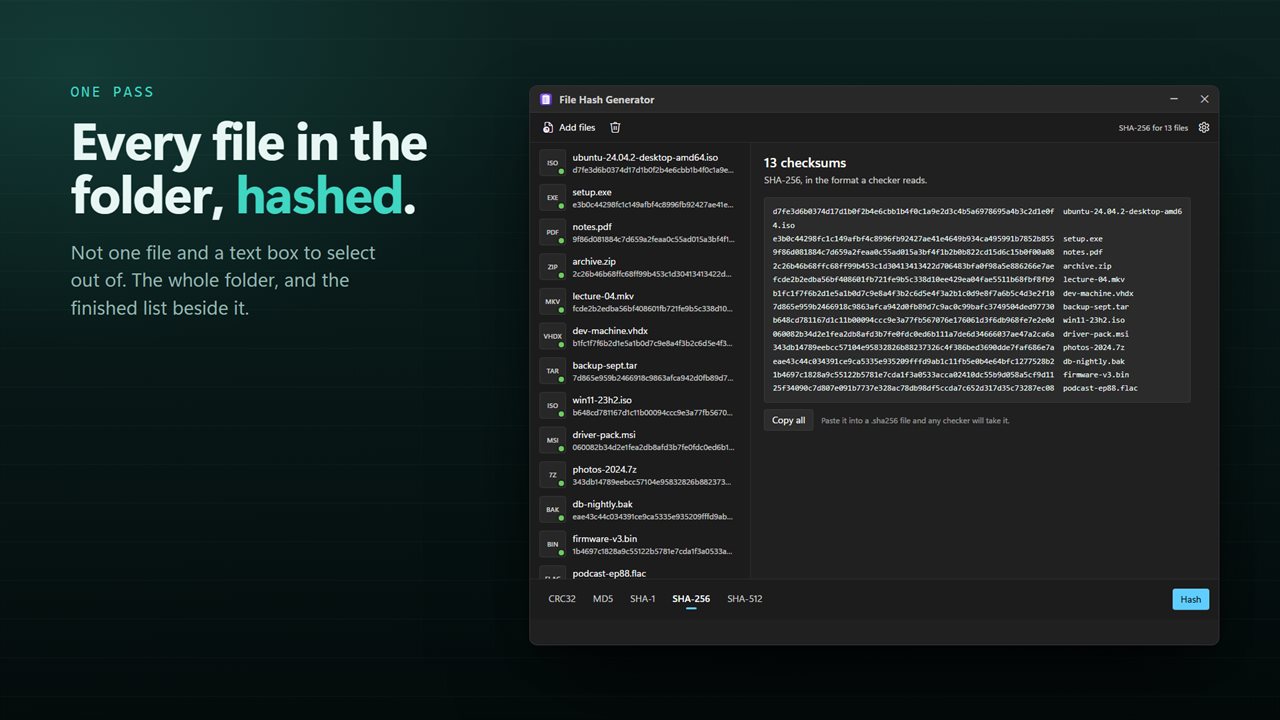Screen dimensions: 1280x720
Task: Select the MKV icon for lecture-04.mkv
Action: tap(552, 302)
